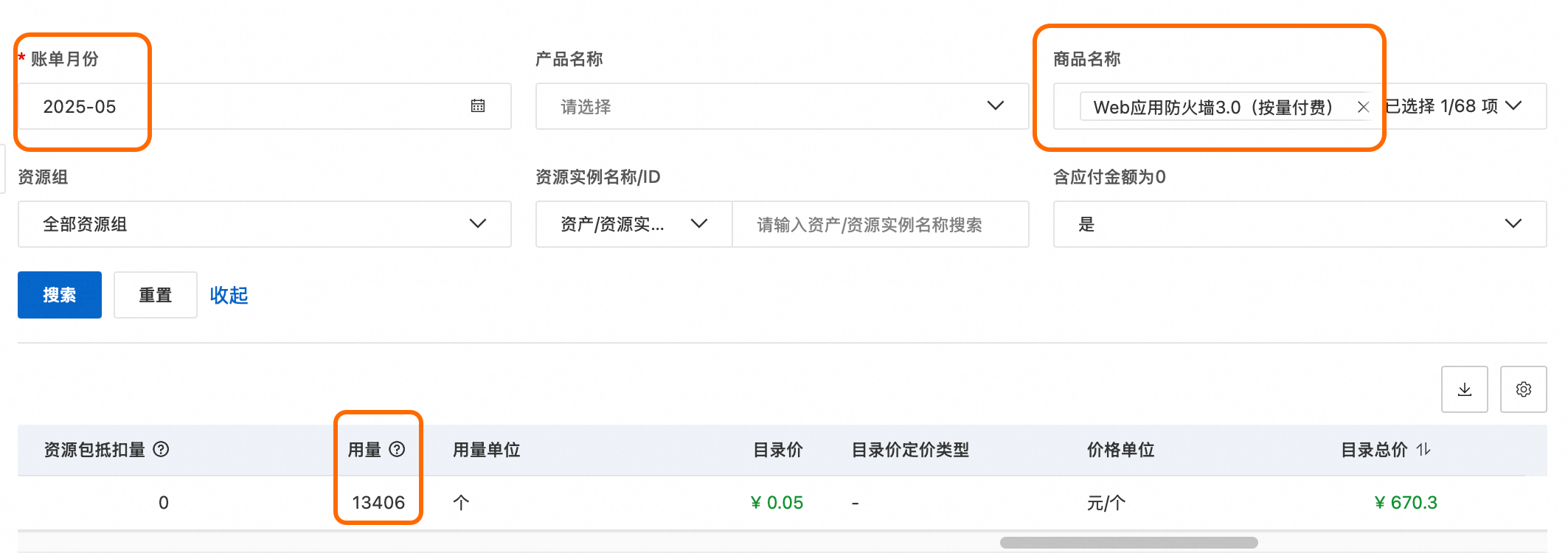1568x553 pixels.
Task: Click the horizontal scrollbar under the table
Action: click(x=1128, y=543)
